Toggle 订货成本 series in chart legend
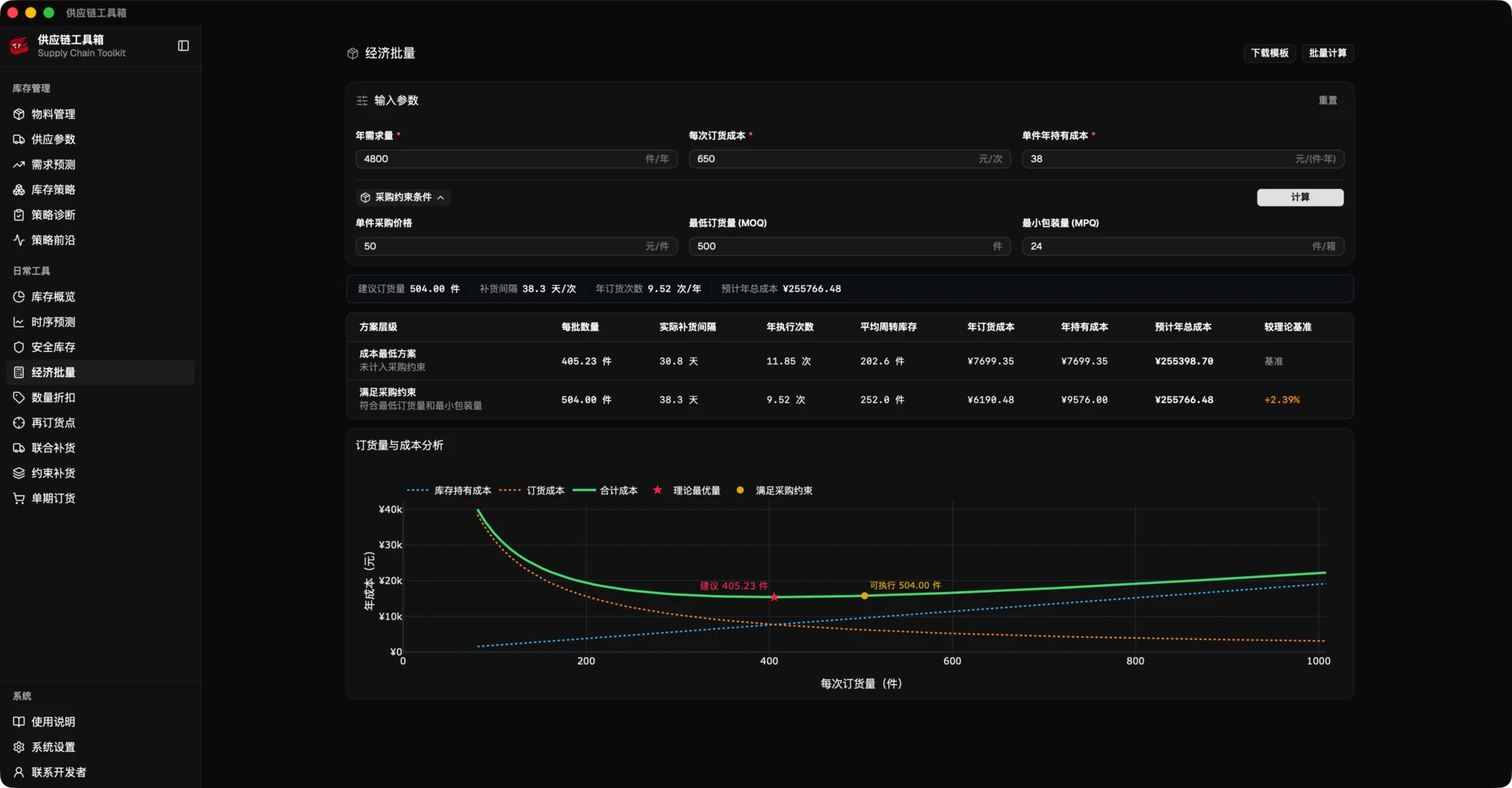 (x=532, y=490)
